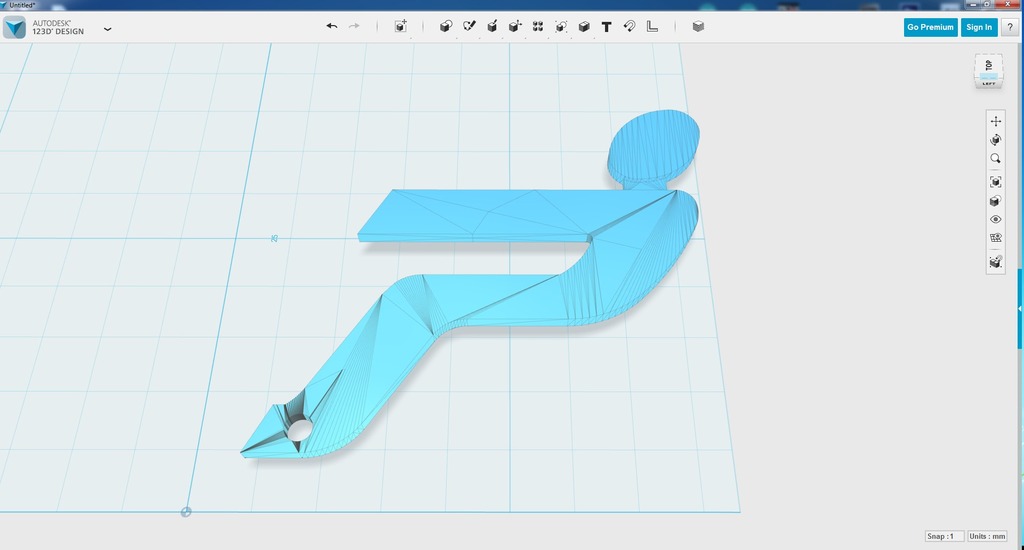Screen dimensions: 1024x550
Task: Select the Pan tool in the navigation bar
Action: [x=995, y=121]
